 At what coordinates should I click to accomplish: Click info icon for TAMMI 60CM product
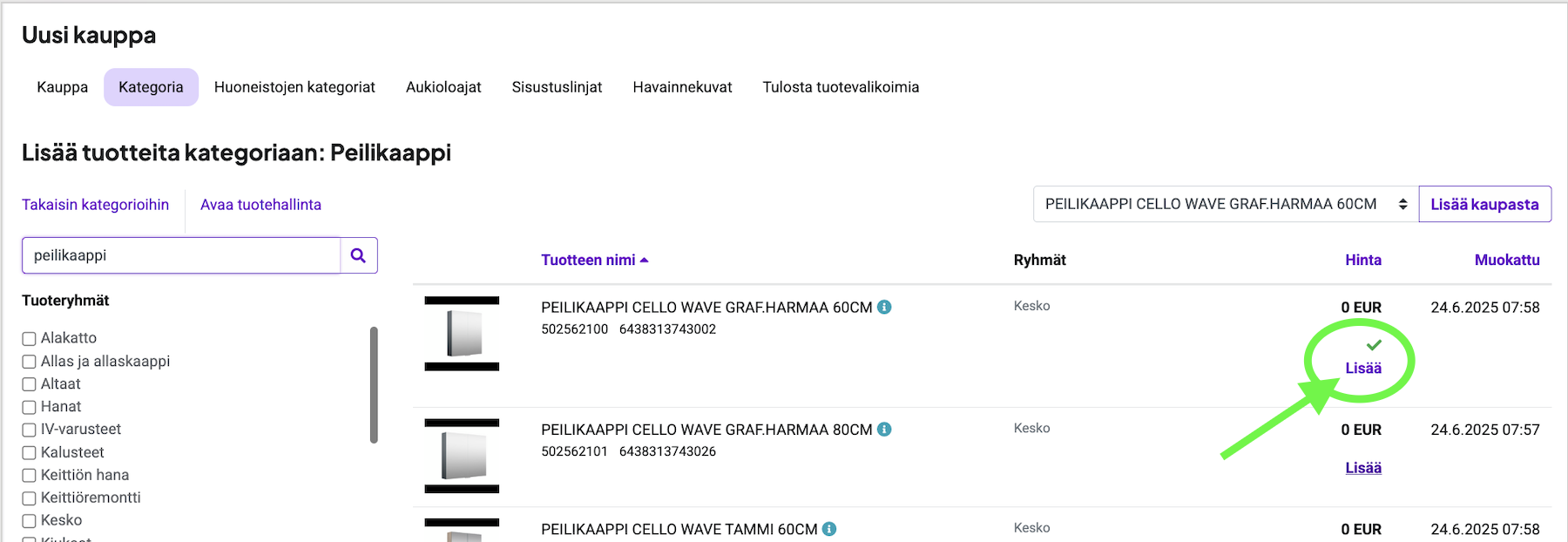tap(829, 529)
